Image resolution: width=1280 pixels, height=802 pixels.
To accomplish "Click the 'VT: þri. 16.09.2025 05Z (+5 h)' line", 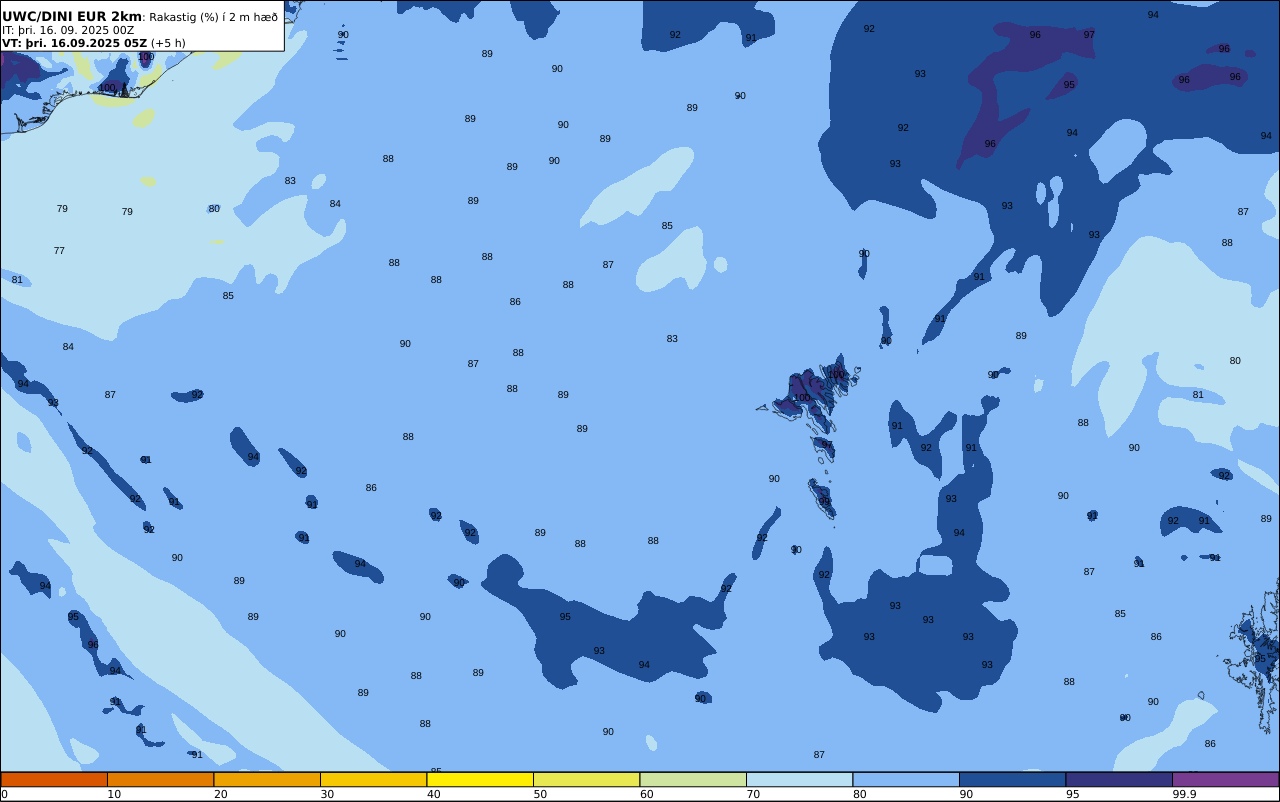I will pos(94,43).
